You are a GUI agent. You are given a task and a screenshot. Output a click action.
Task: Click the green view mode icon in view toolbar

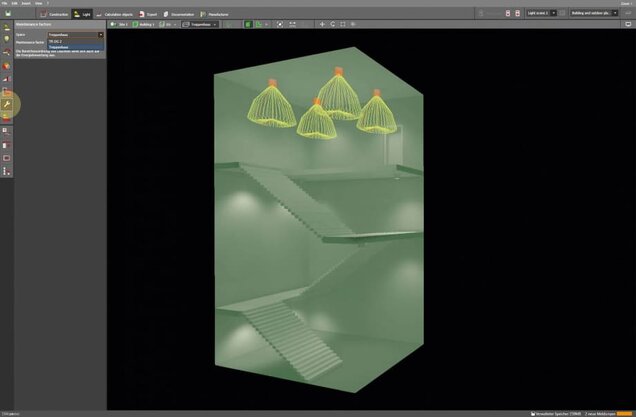(249, 23)
